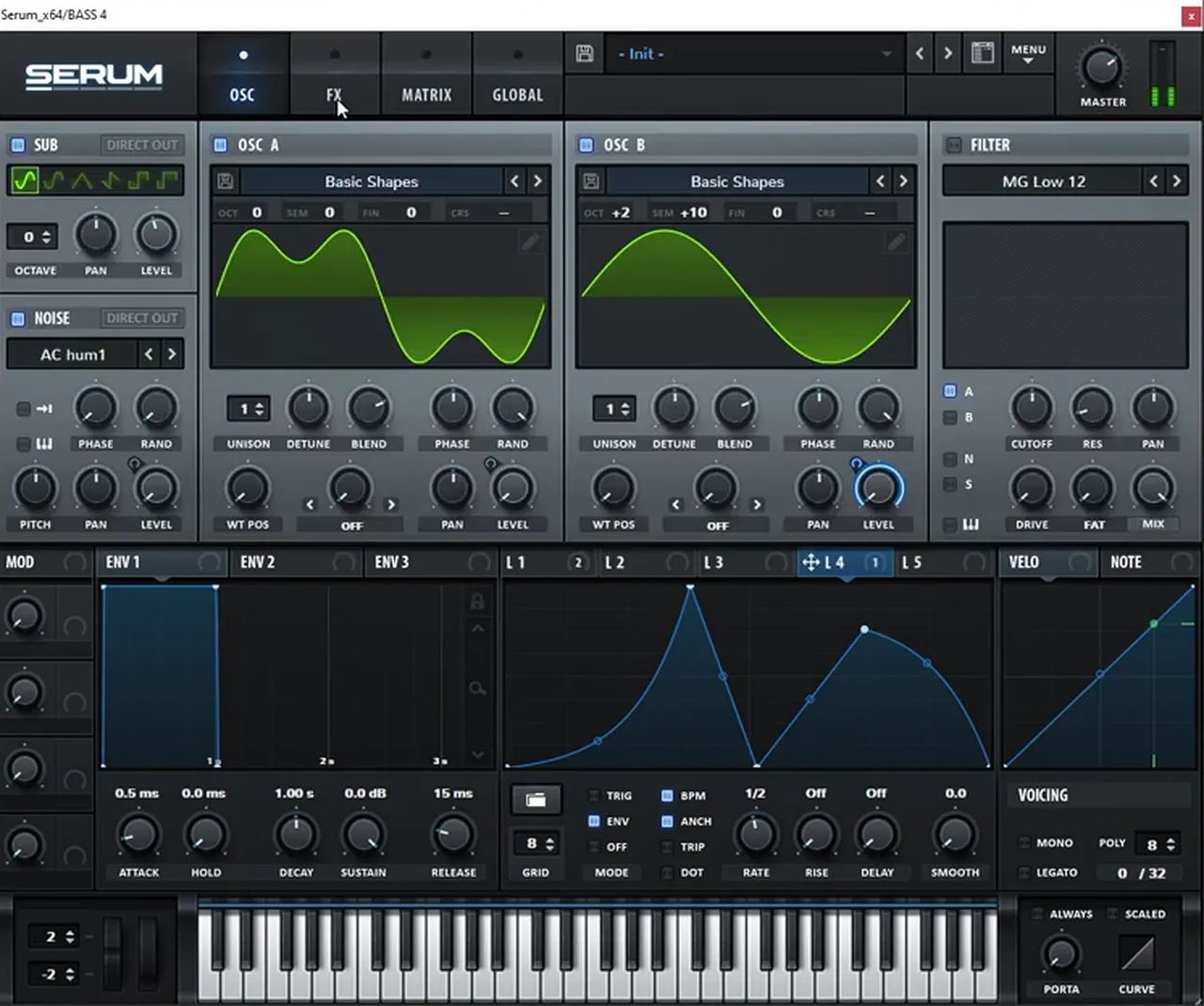Click the filter CUTOFF knob
Image resolution: width=1204 pixels, height=1006 pixels.
click(1032, 408)
